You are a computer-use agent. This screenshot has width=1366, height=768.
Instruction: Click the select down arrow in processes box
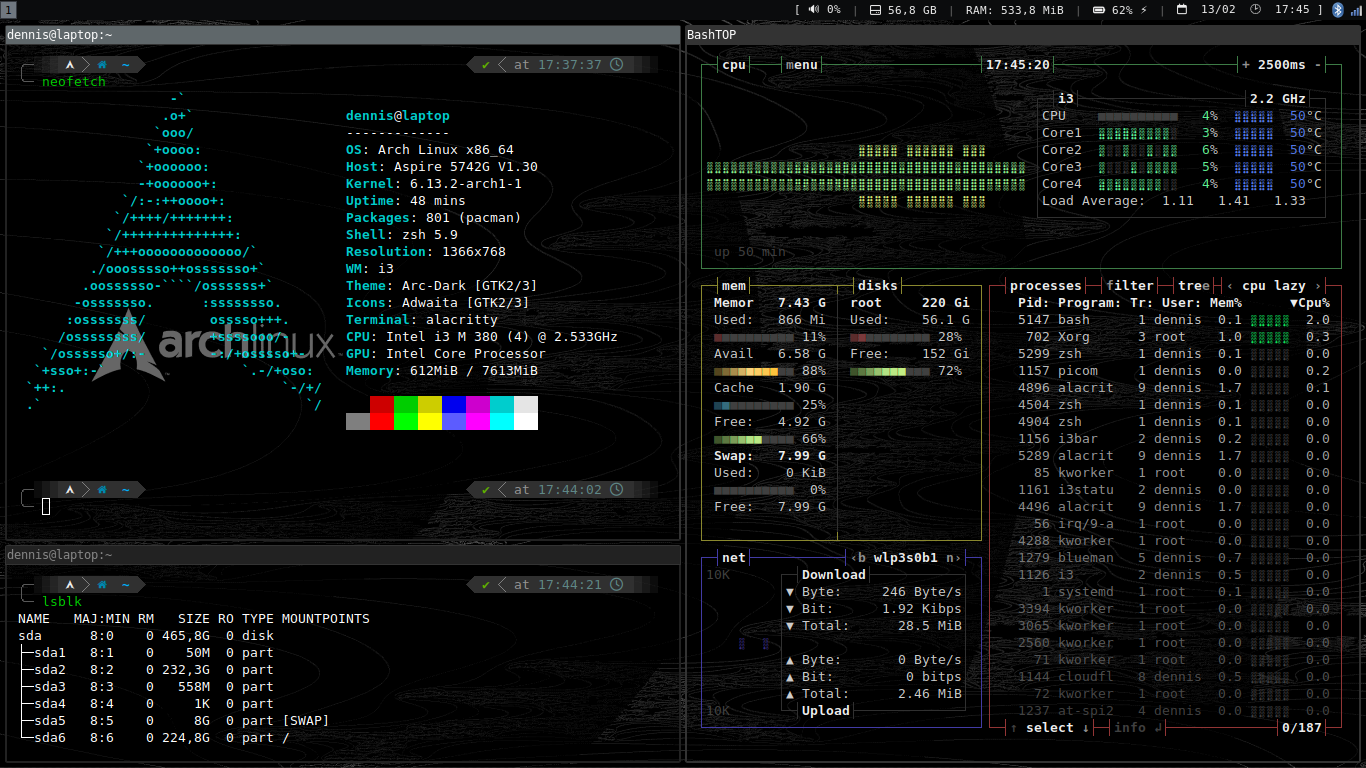pos(1086,728)
